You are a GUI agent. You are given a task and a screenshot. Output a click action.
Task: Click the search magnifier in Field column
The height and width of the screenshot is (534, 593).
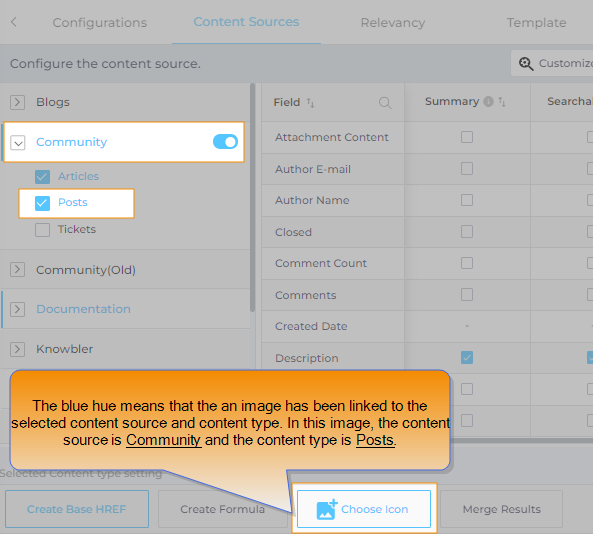tap(385, 102)
